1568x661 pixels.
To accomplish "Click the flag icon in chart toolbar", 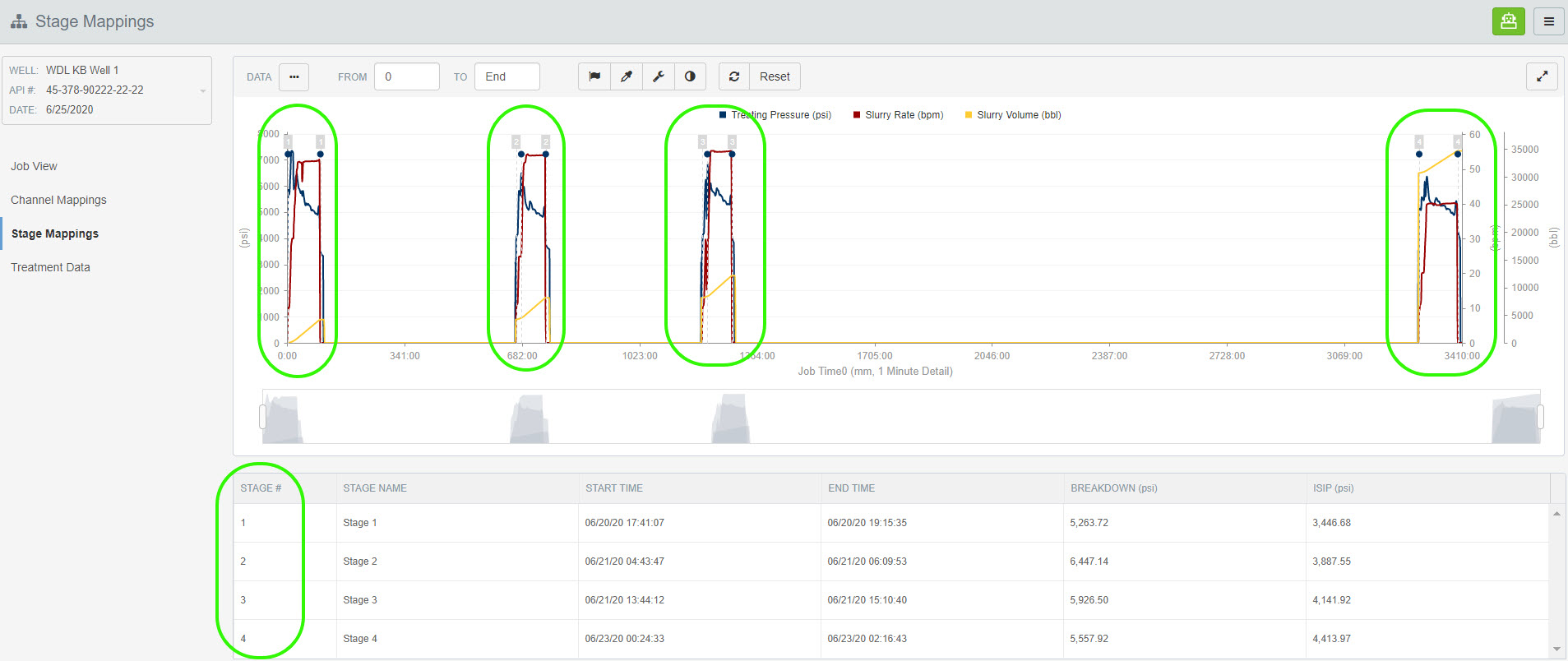I will click(x=594, y=76).
